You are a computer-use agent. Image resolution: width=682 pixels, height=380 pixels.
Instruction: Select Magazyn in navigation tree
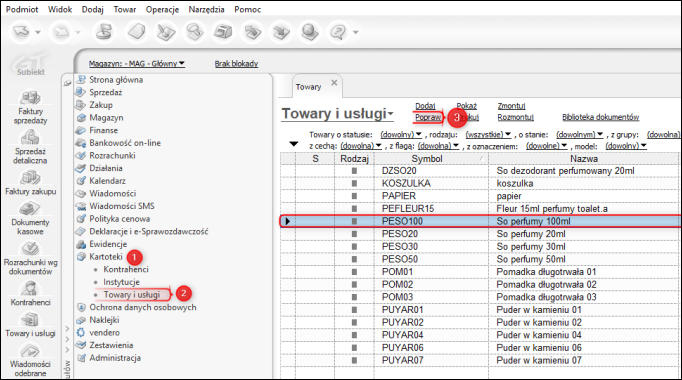click(106, 117)
